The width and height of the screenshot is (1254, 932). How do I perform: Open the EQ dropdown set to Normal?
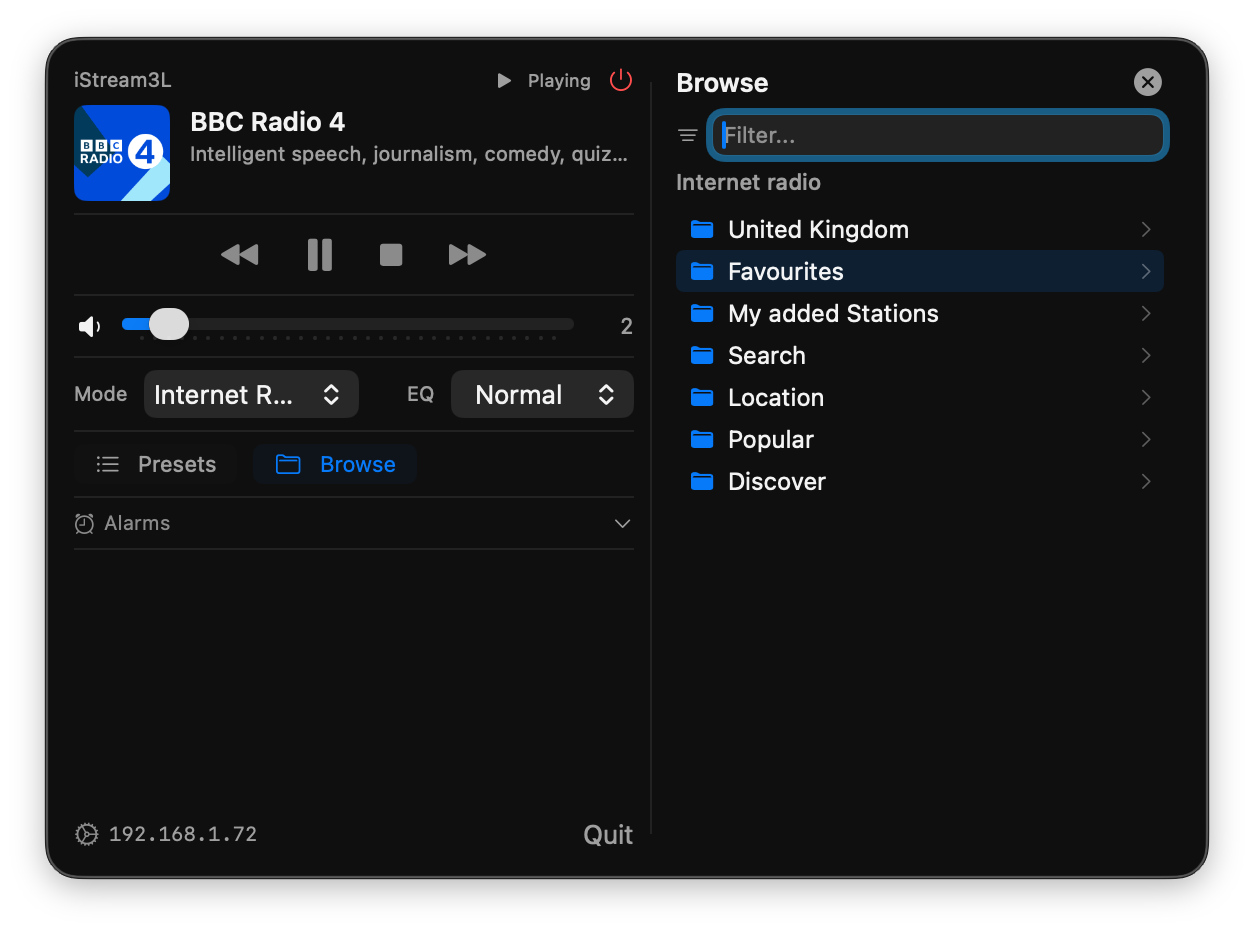coord(542,394)
